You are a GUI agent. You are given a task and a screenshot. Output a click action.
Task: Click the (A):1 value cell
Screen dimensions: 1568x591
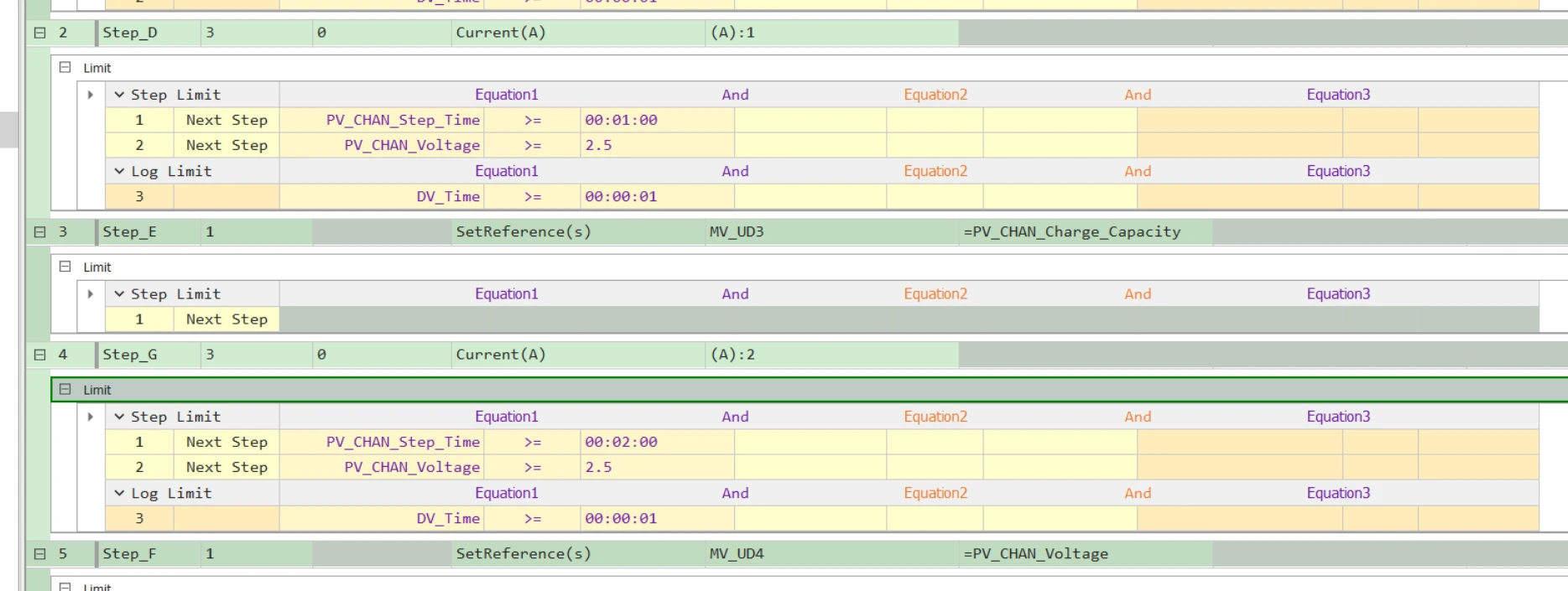click(x=832, y=33)
